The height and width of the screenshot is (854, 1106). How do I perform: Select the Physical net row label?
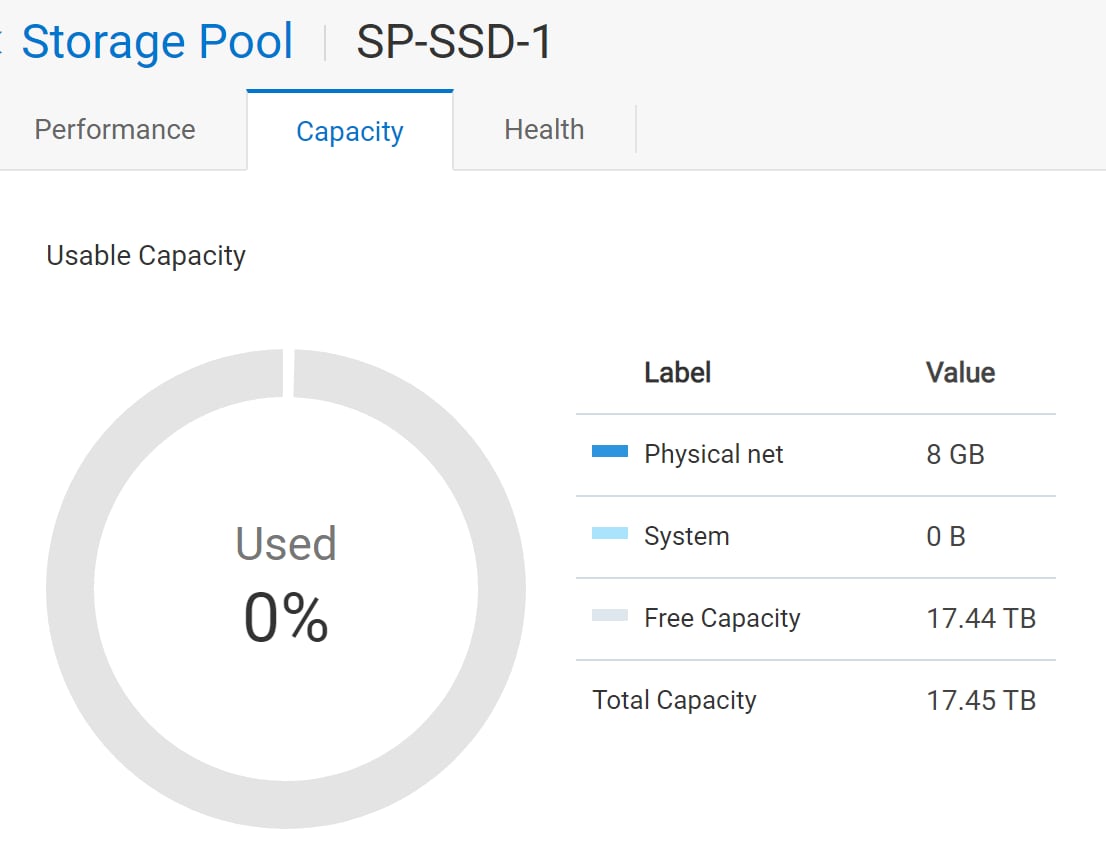coord(713,454)
